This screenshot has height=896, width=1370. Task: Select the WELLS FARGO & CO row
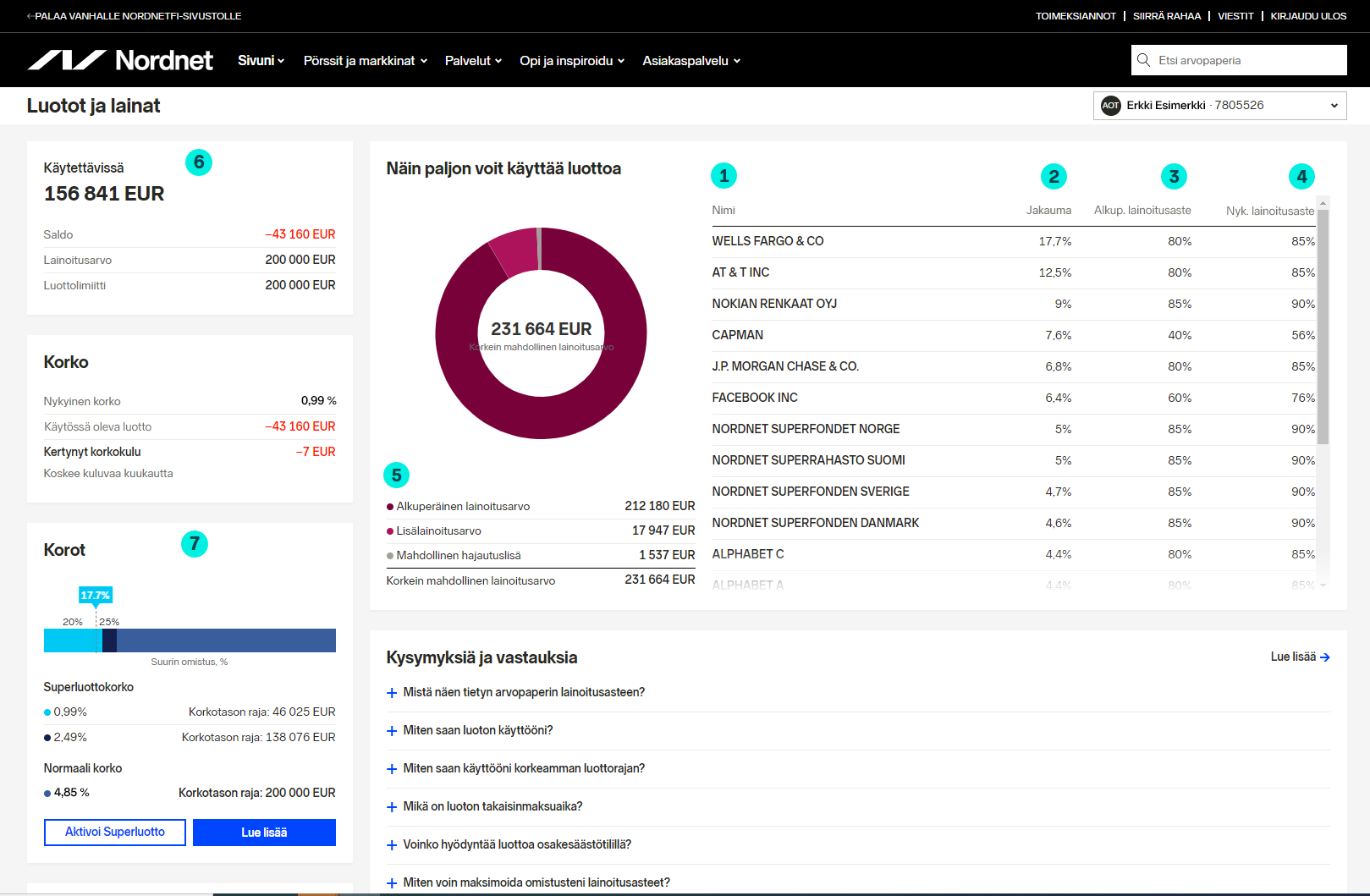coord(1014,242)
